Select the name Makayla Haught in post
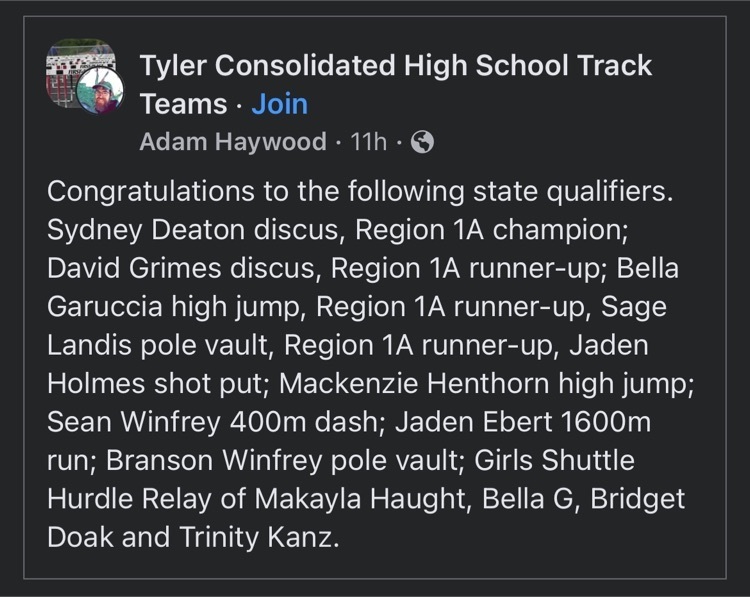750x597 pixels. tap(360, 499)
